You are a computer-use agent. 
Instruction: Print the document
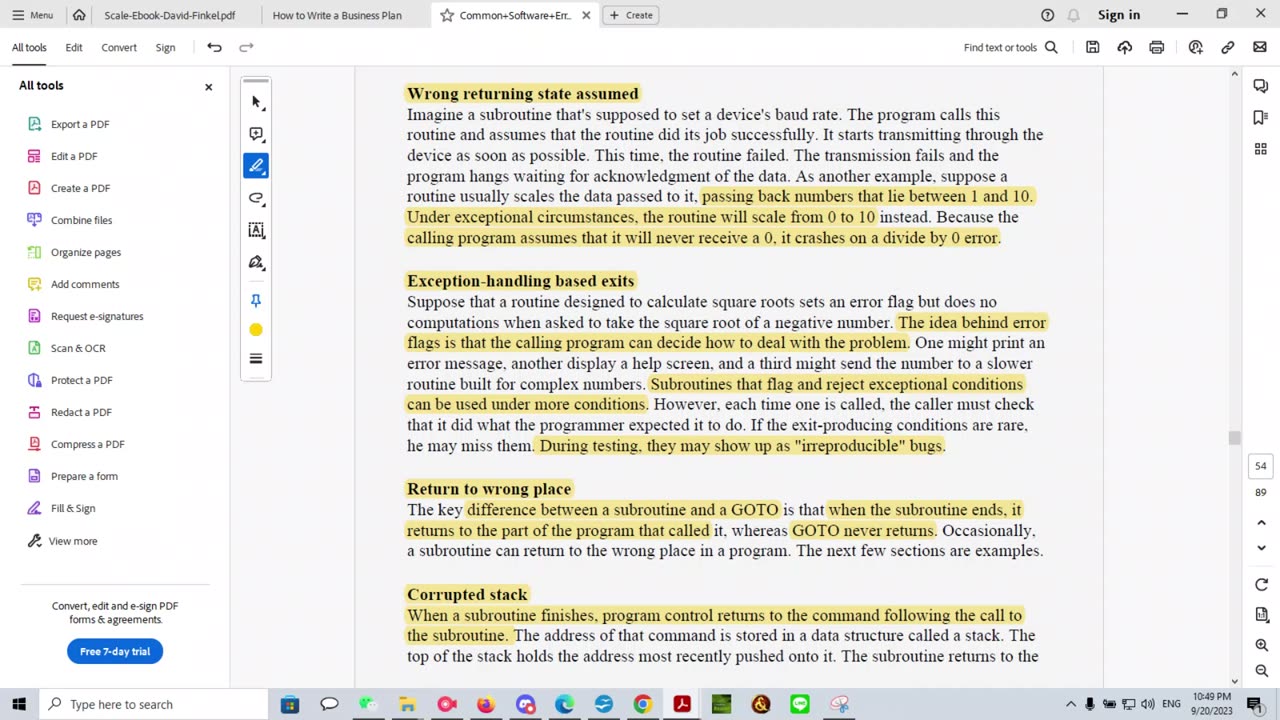click(1157, 47)
